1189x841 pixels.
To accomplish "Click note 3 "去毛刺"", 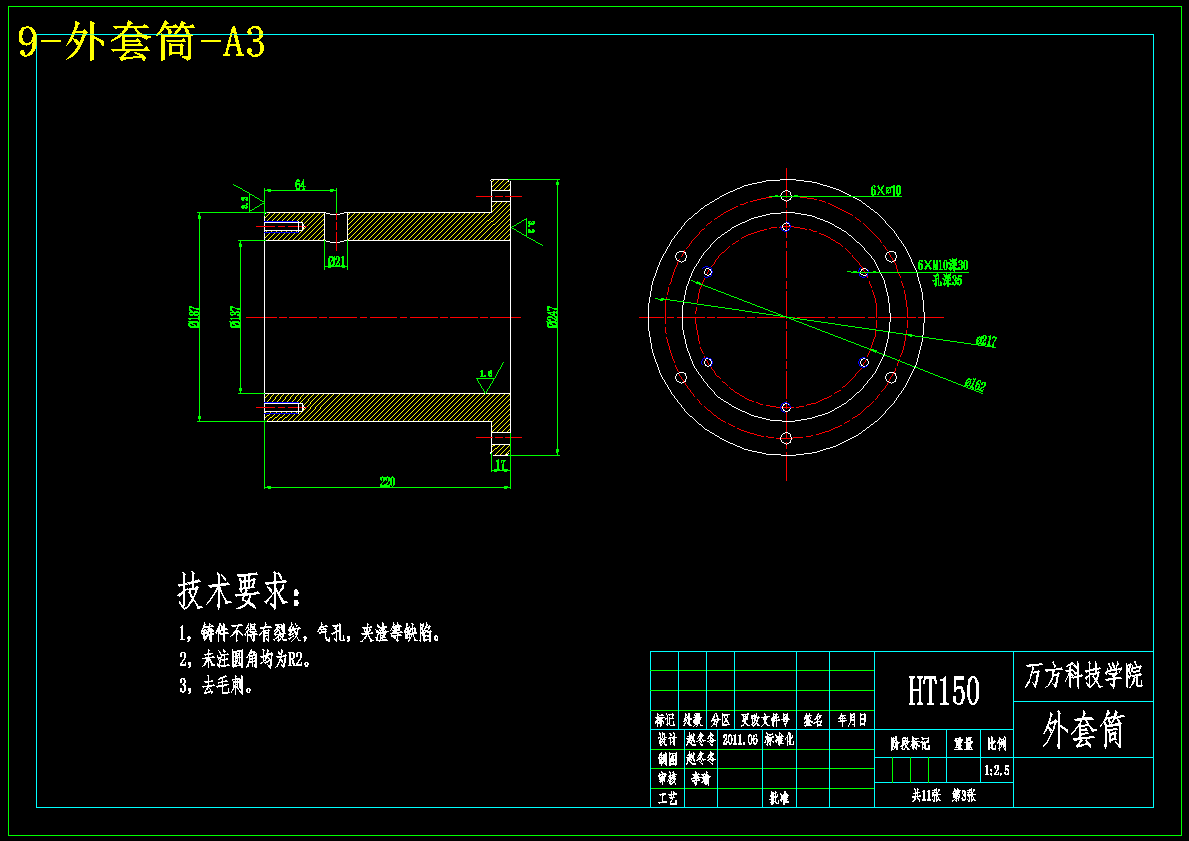I will coord(216,686).
